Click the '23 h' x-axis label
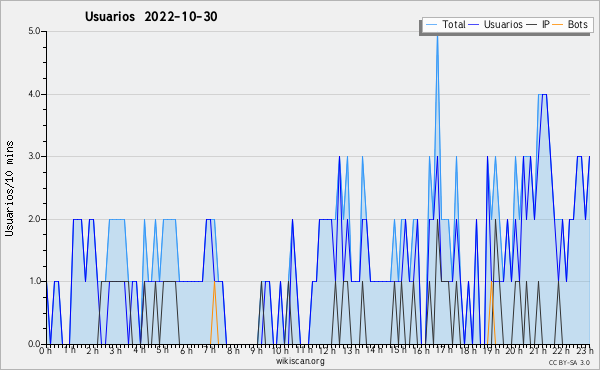Screen dimensions: 600x370 click(585, 351)
